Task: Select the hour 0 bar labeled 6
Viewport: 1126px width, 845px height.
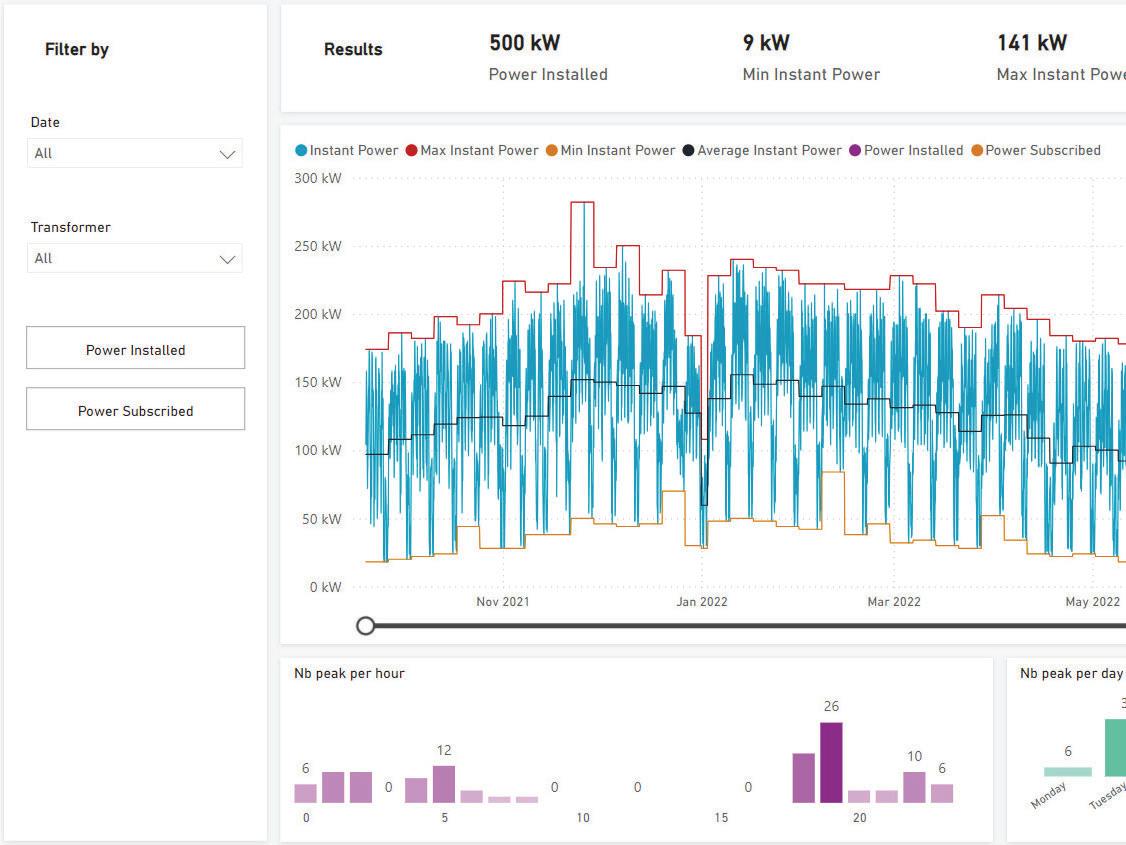Action: click(305, 793)
